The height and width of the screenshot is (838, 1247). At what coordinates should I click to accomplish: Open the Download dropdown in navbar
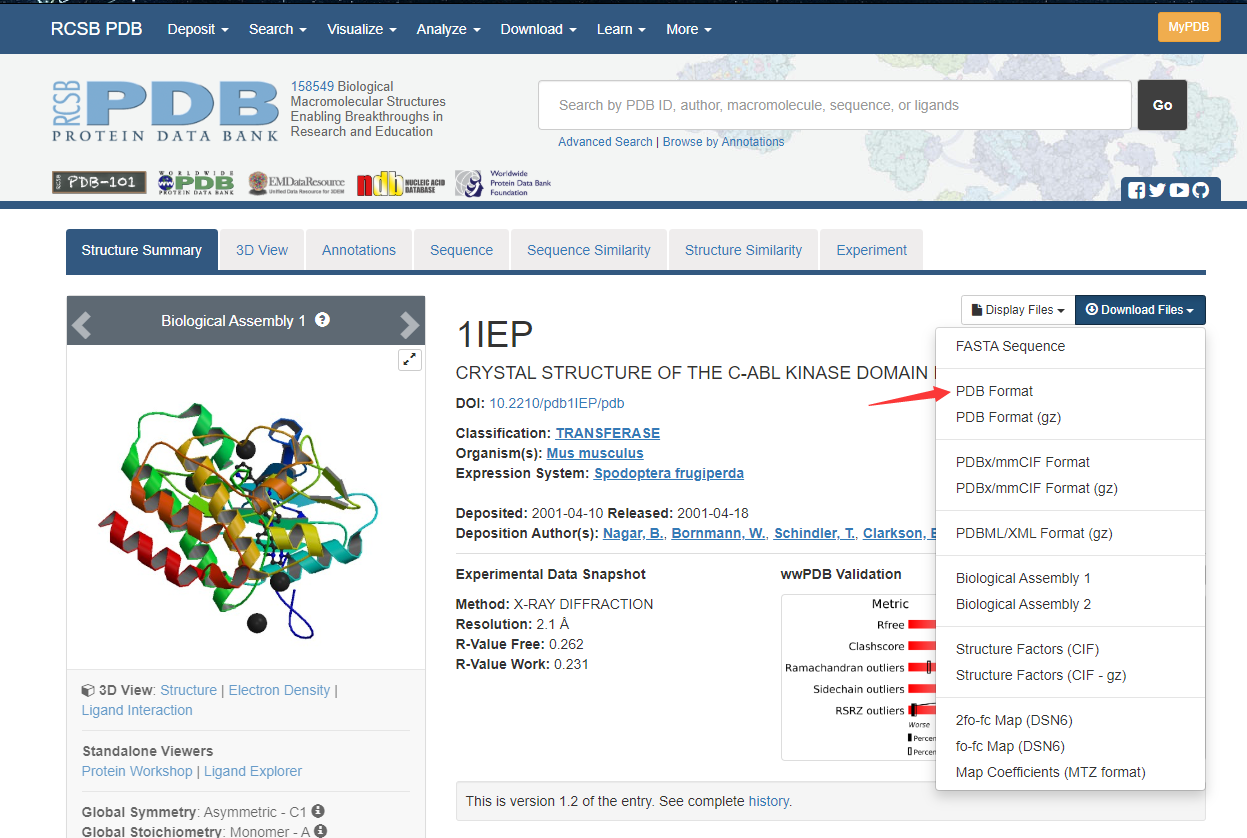pos(538,29)
